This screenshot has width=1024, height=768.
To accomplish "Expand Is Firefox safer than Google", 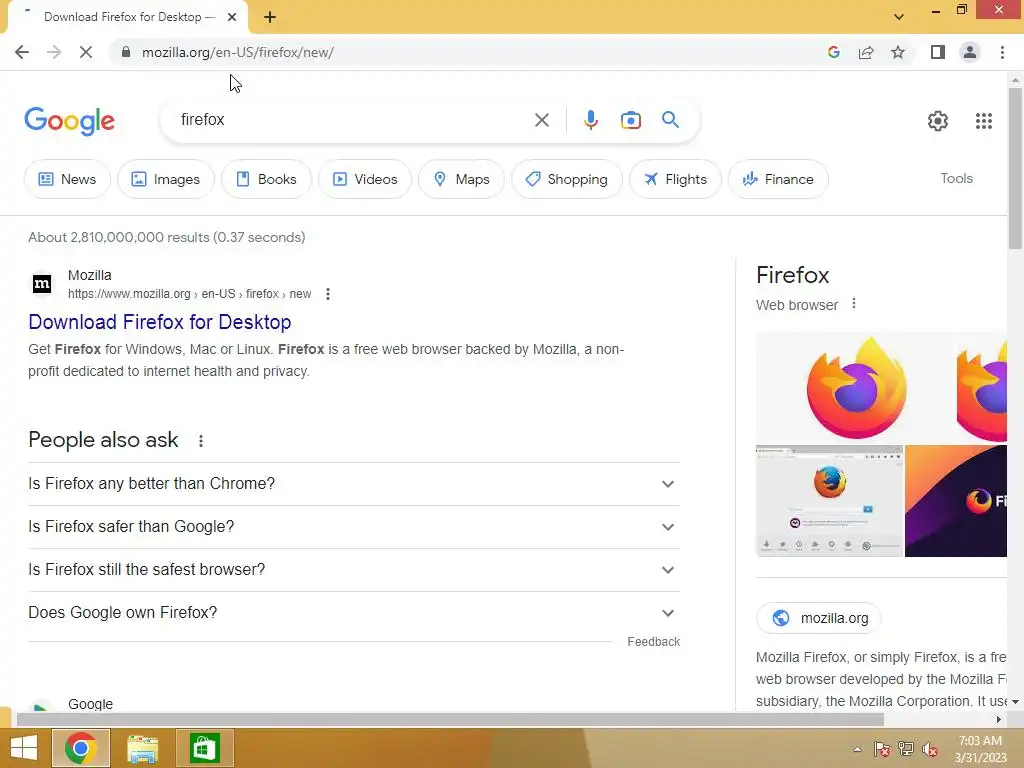I will [354, 527].
